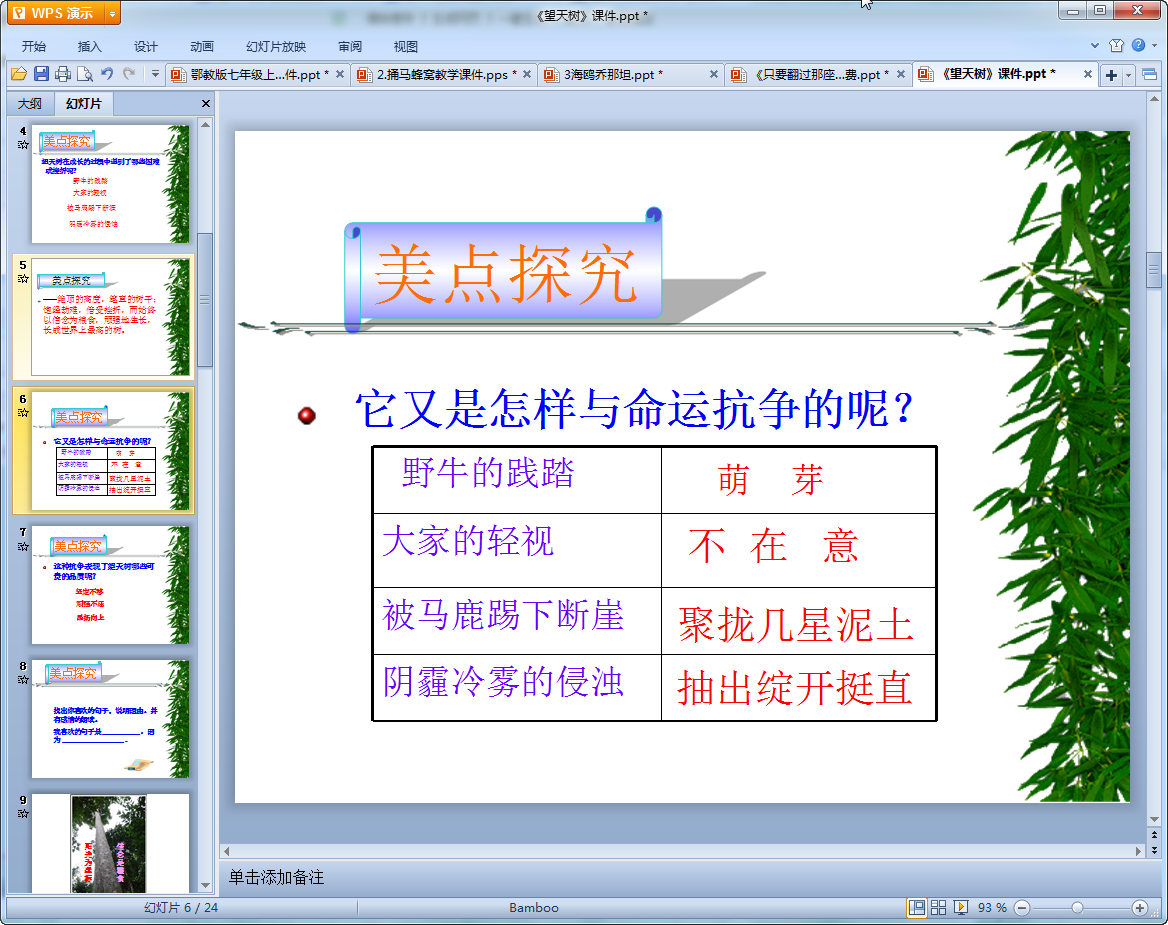This screenshot has width=1168, height=925.
Task: Switch to the 幻灯片 slides pane tab
Action: (x=83, y=104)
